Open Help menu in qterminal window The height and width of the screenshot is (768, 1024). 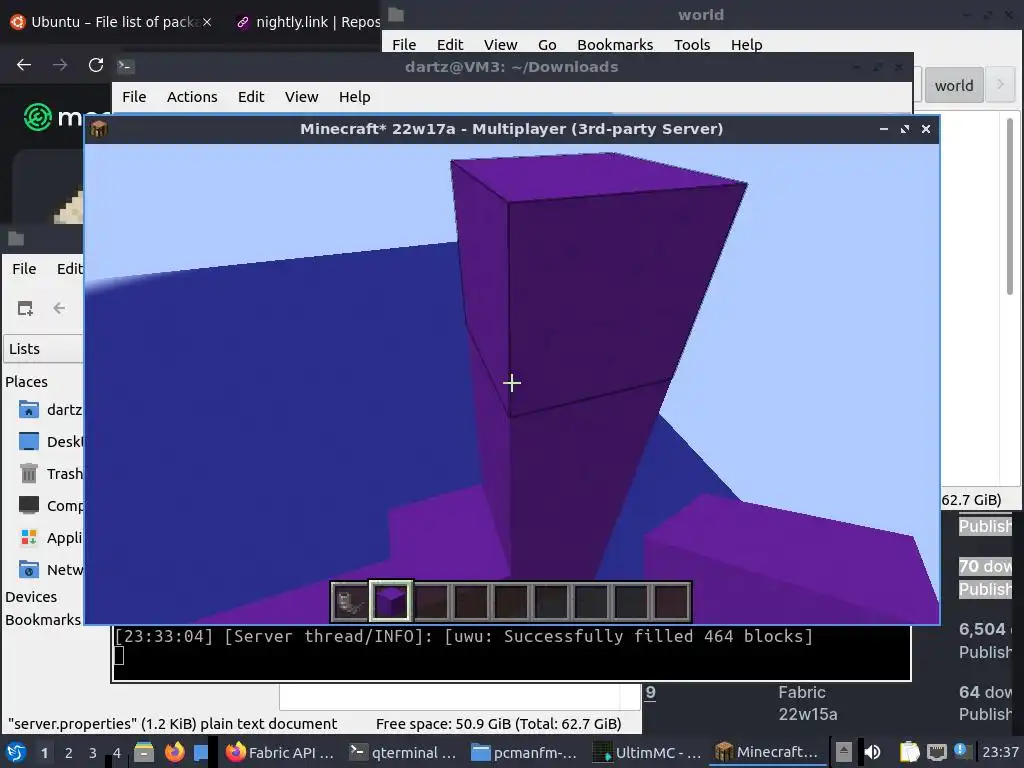point(355,97)
